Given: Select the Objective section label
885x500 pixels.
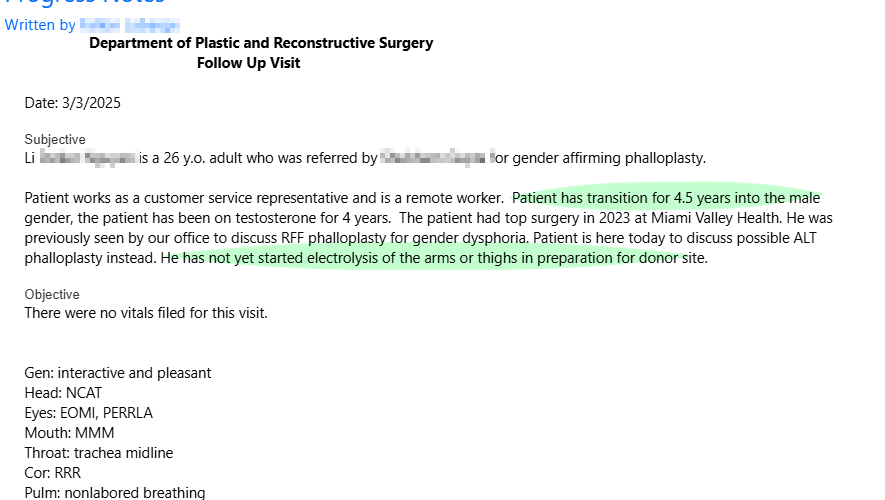Looking at the screenshot, I should tap(52, 295).
